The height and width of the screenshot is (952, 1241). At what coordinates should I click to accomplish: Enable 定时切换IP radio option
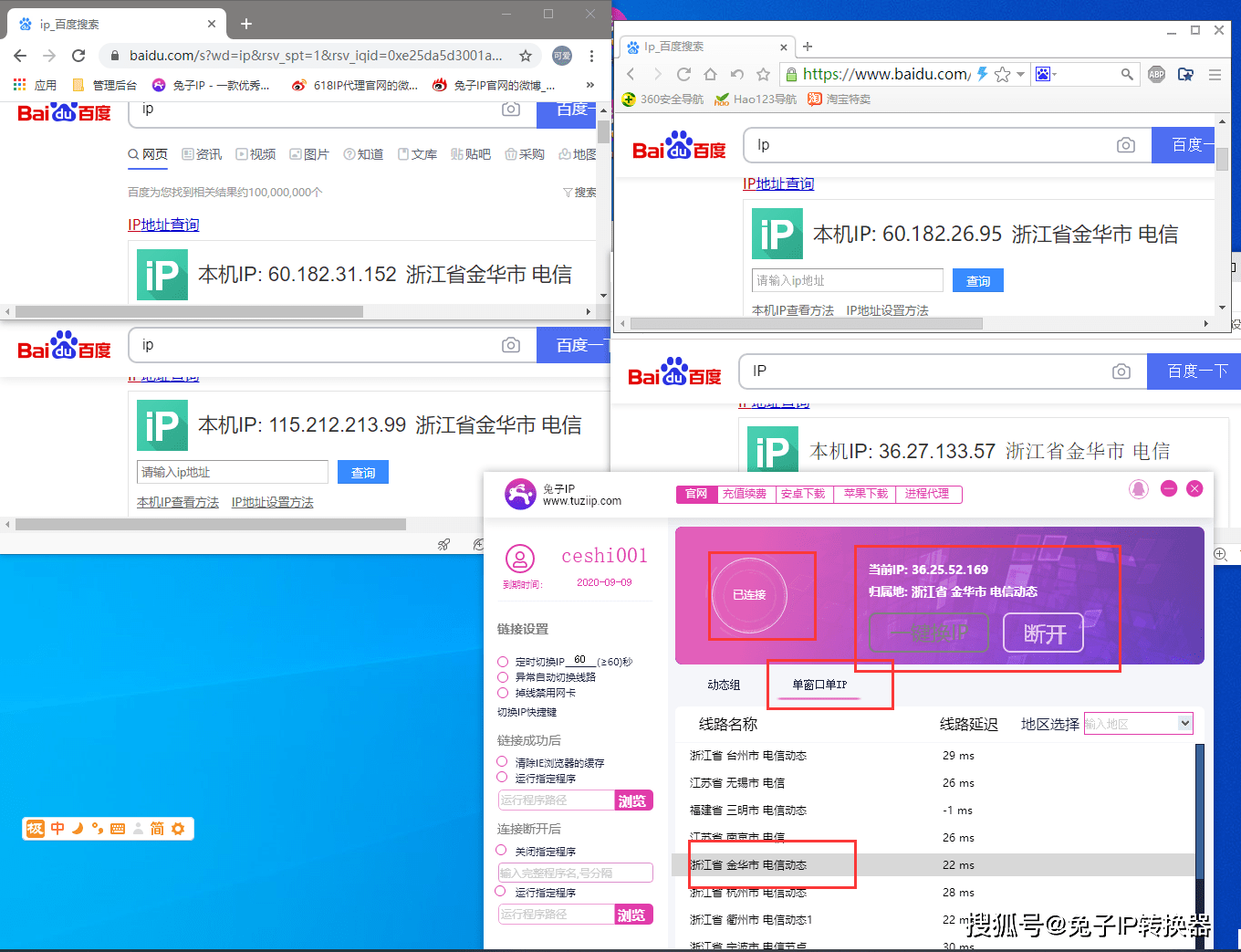(503, 662)
